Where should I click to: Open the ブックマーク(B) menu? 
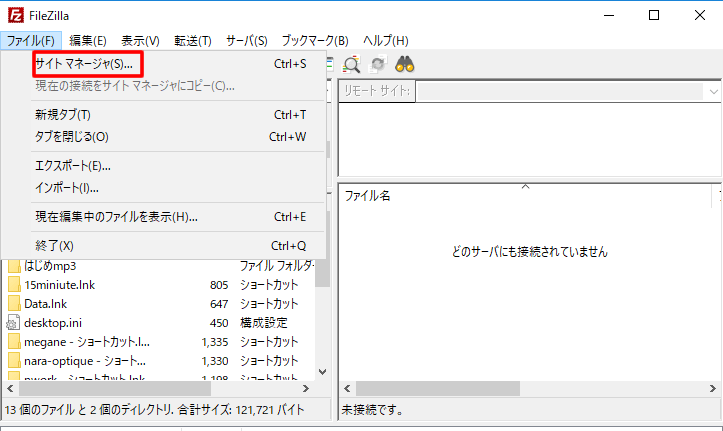(x=314, y=40)
